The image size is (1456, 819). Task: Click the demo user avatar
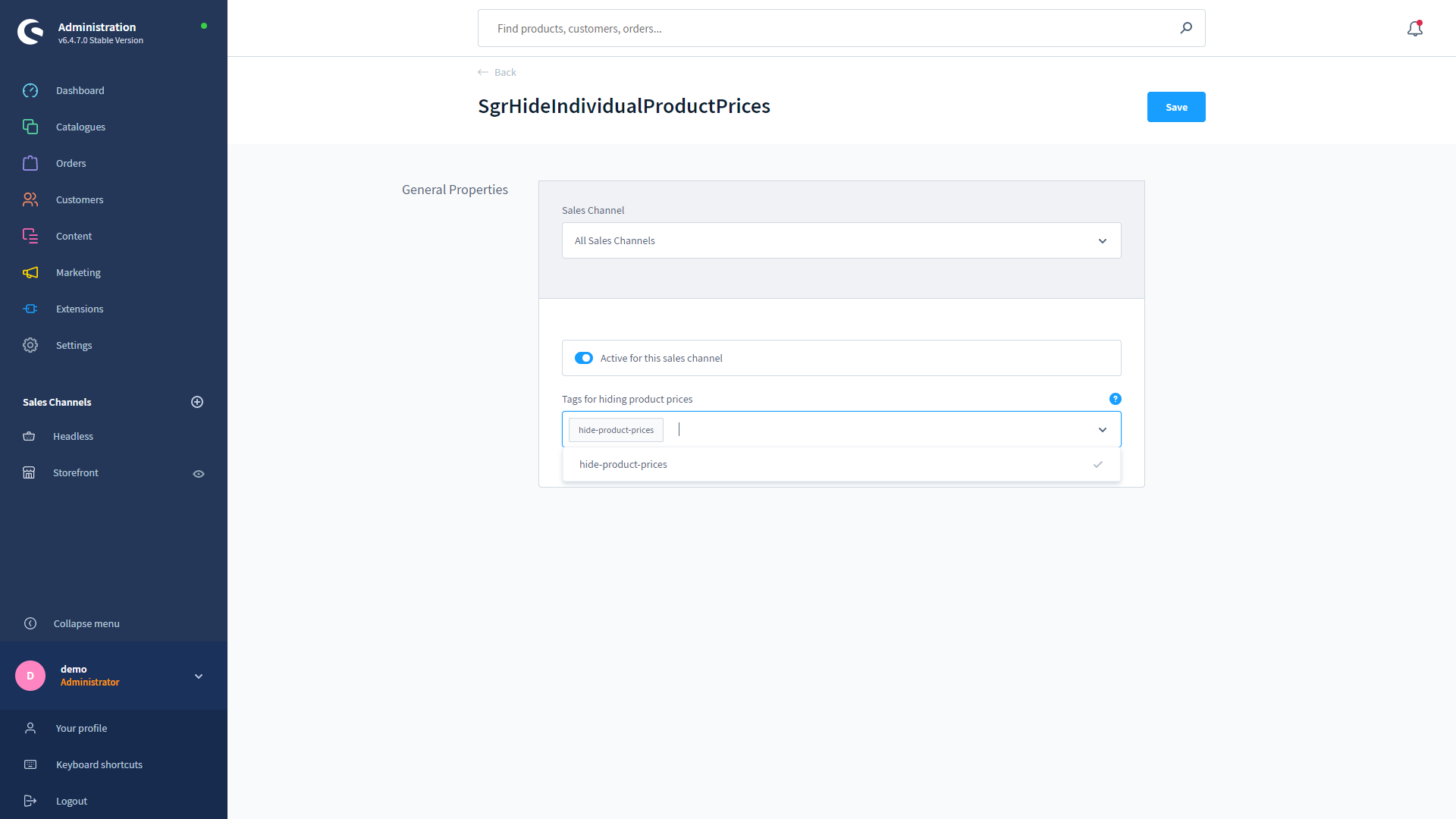[x=30, y=676]
